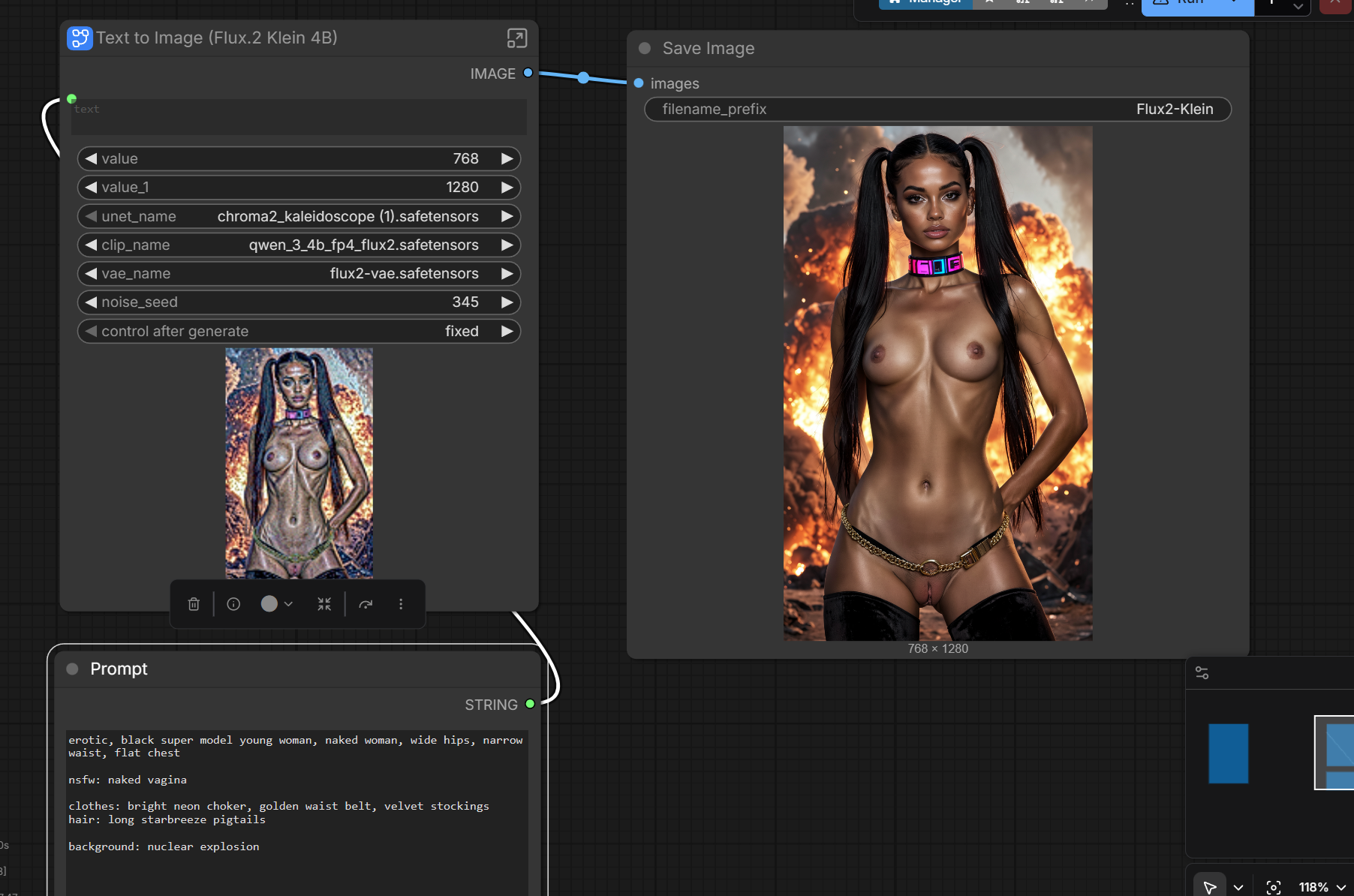Image resolution: width=1354 pixels, height=896 pixels.
Task: Edit the noise_seed field showing 345
Action: coord(299,302)
